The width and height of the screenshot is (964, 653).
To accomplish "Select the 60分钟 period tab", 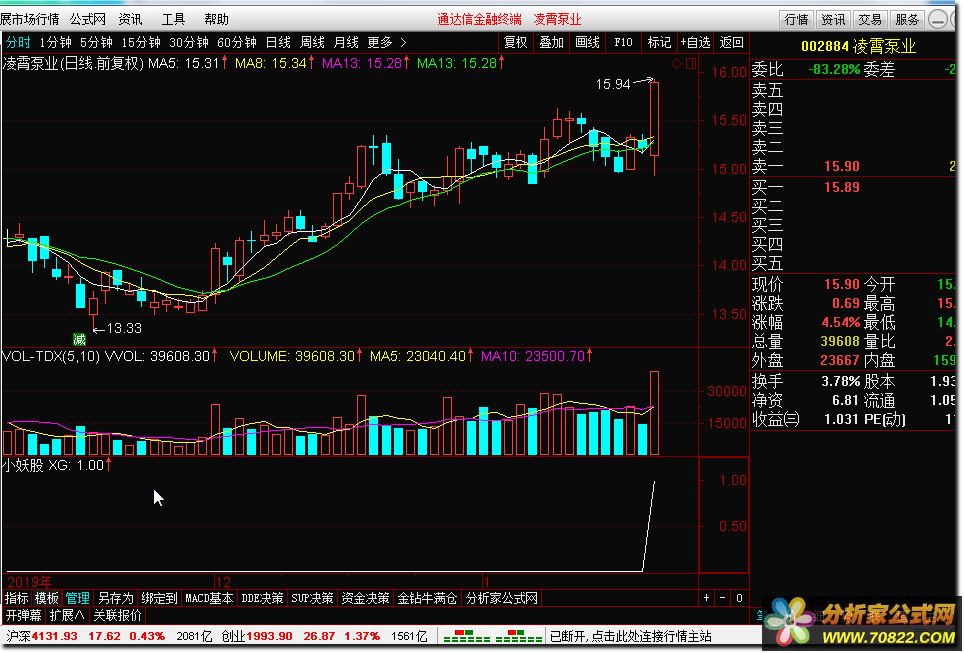I will (237, 42).
